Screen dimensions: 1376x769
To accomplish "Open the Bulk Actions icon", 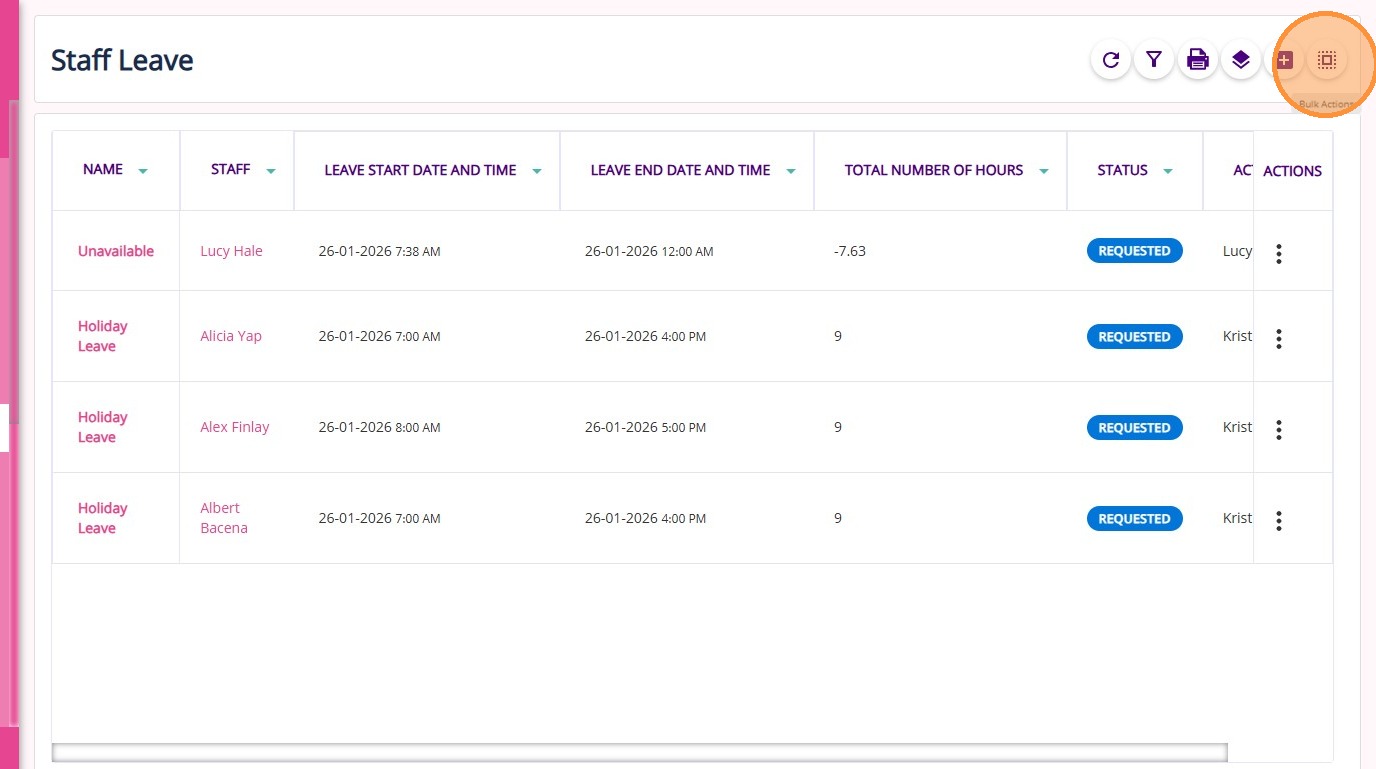I will 1327,60.
